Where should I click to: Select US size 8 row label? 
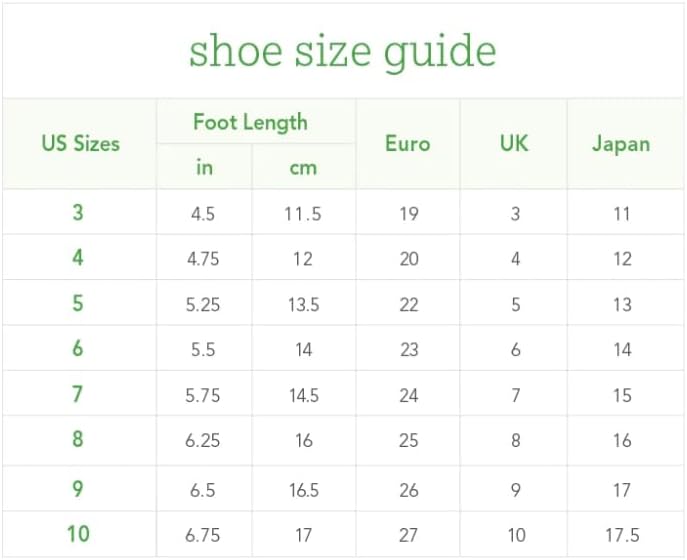(78, 440)
